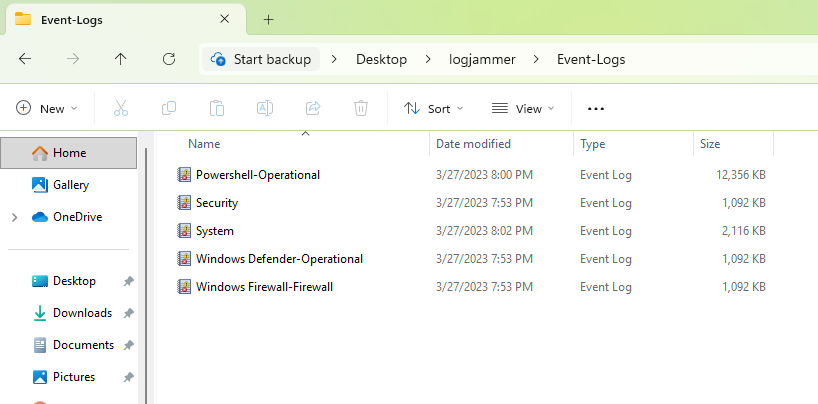Navigate to Desktop in the breadcrumb
This screenshot has height=404, width=818.
(x=381, y=60)
